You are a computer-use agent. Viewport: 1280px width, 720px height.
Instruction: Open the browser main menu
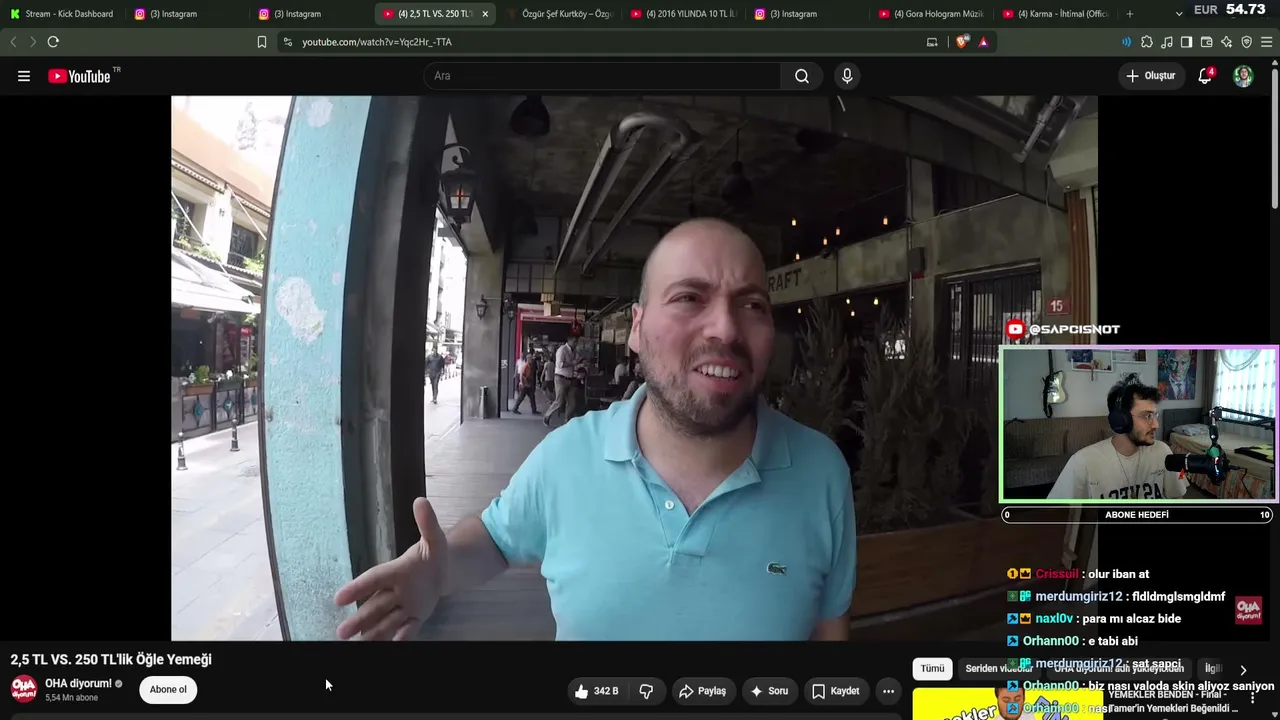click(x=1267, y=42)
